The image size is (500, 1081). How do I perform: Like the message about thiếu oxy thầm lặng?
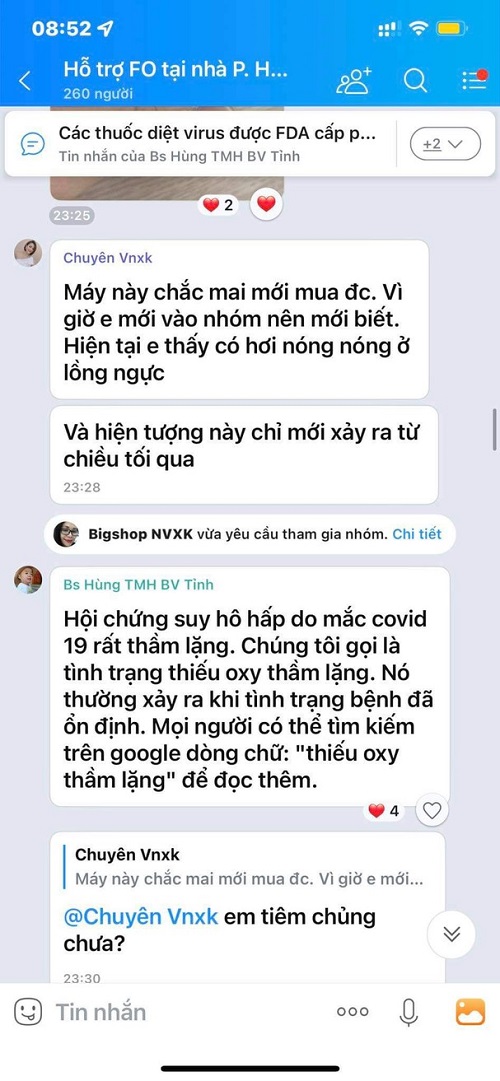pyautogui.click(x=432, y=811)
